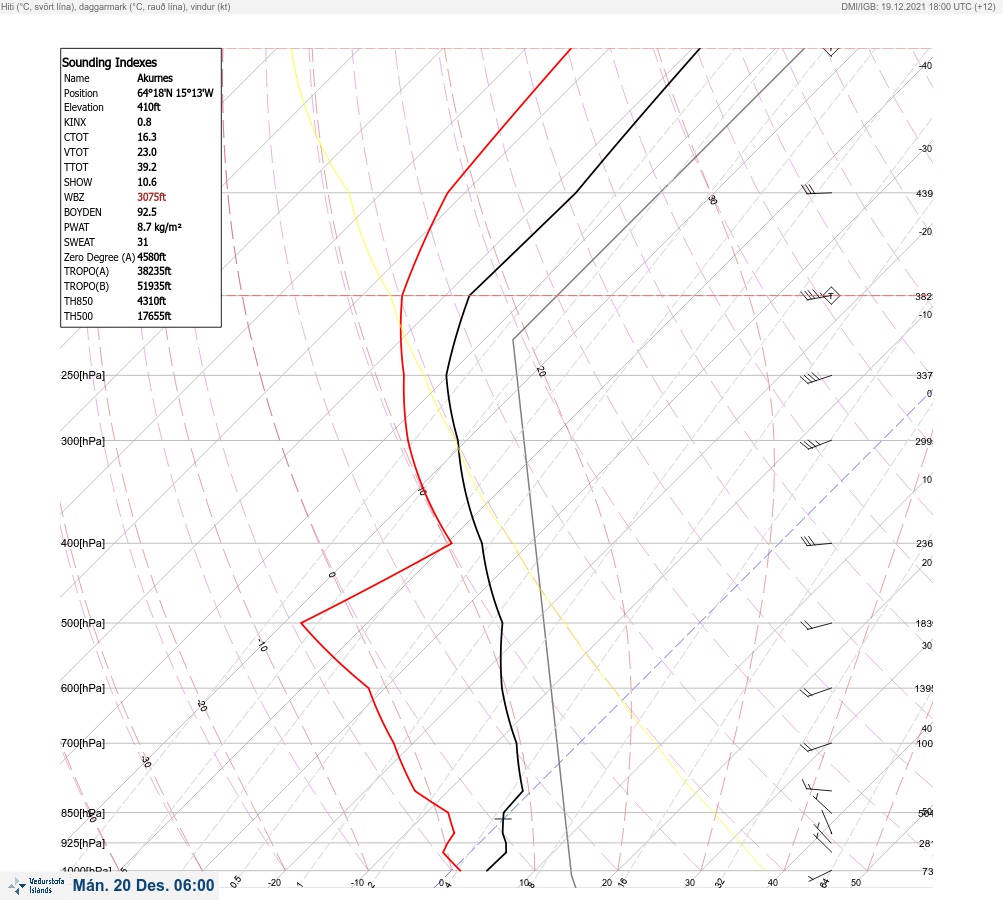Click the wind barb at 400 hPa
Image resolution: width=1003 pixels, height=900 pixels.
[816, 542]
